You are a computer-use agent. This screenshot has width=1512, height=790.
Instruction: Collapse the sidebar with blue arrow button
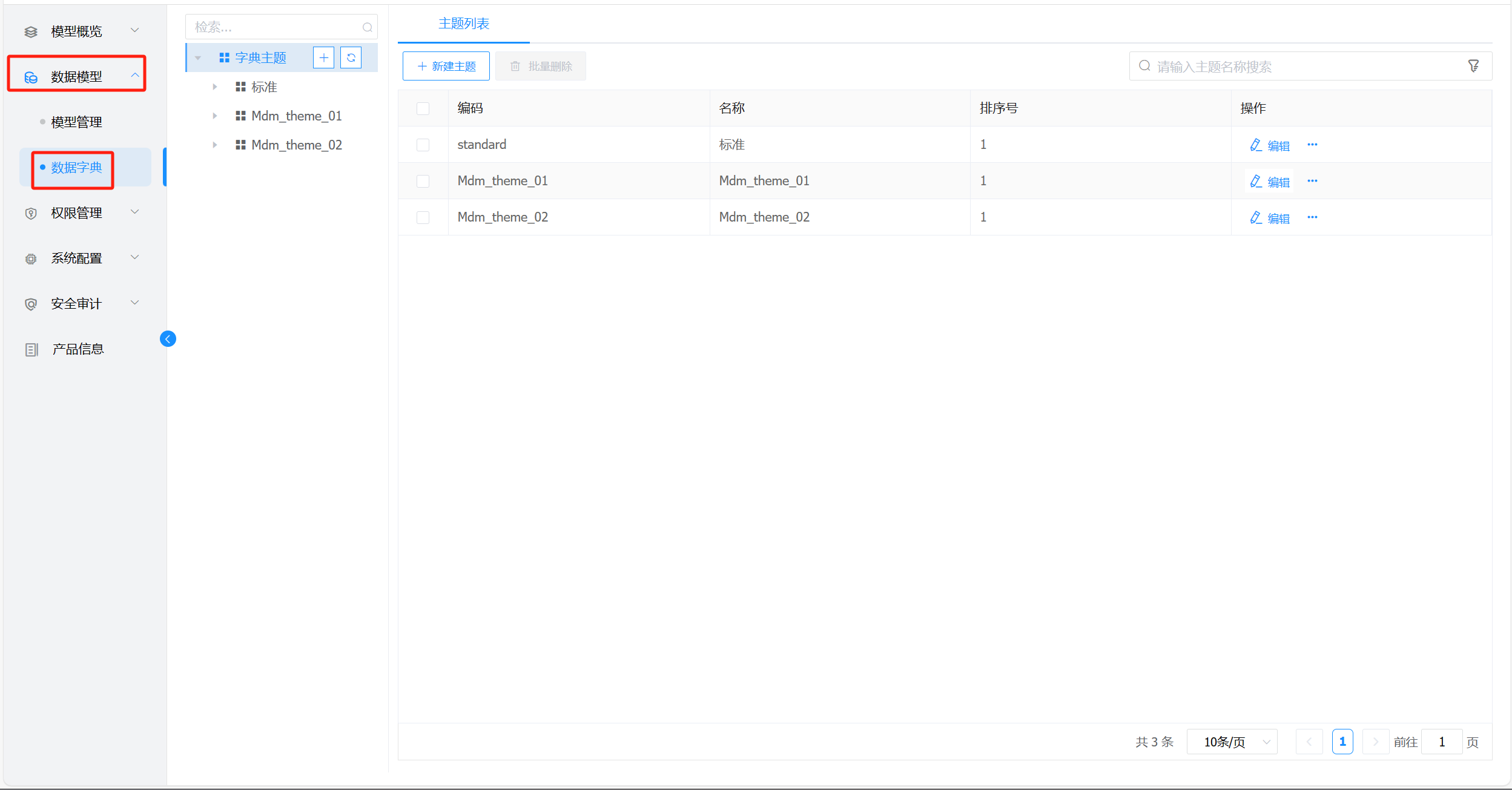168,339
